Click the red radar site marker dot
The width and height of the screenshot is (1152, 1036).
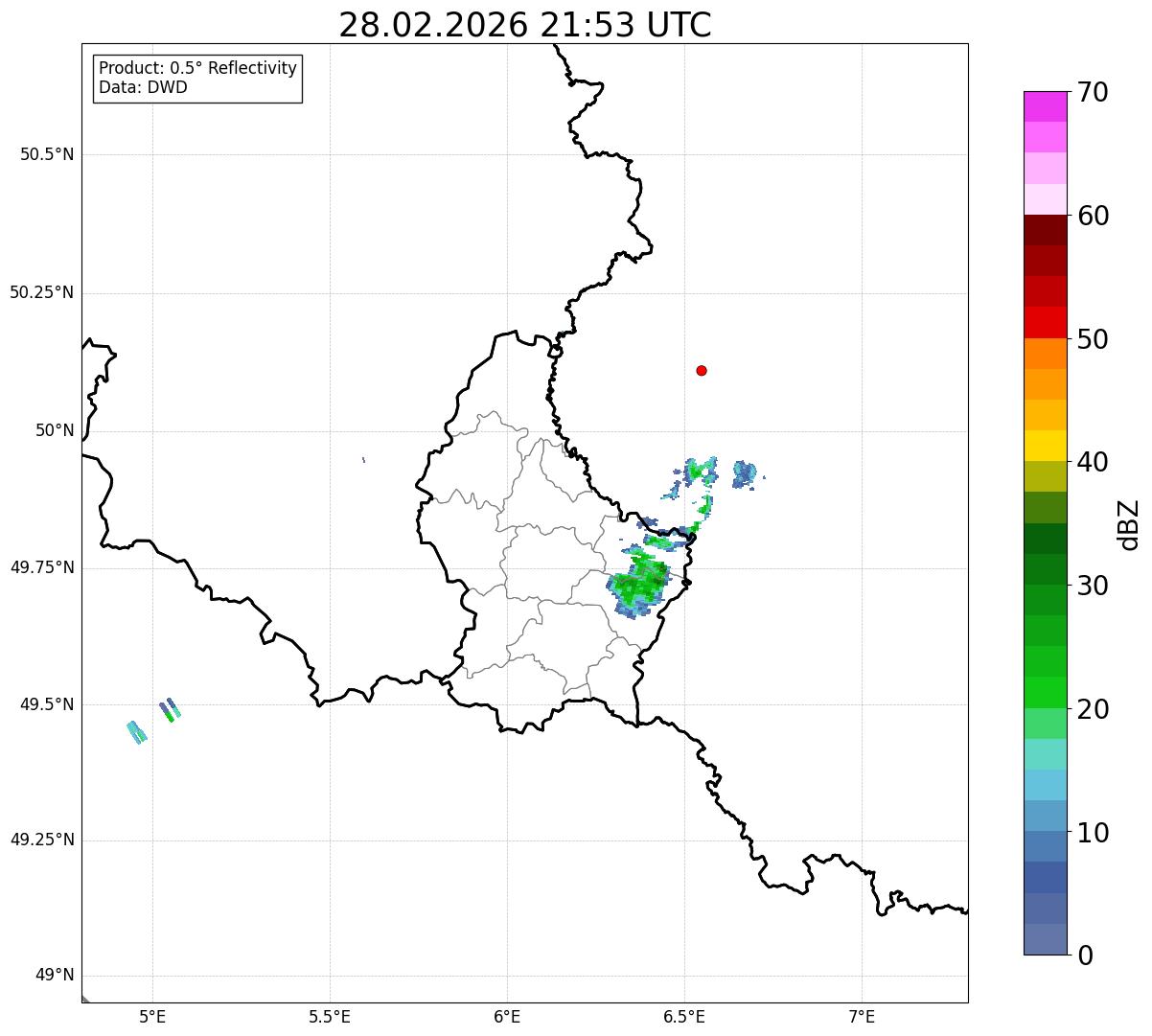pos(702,370)
